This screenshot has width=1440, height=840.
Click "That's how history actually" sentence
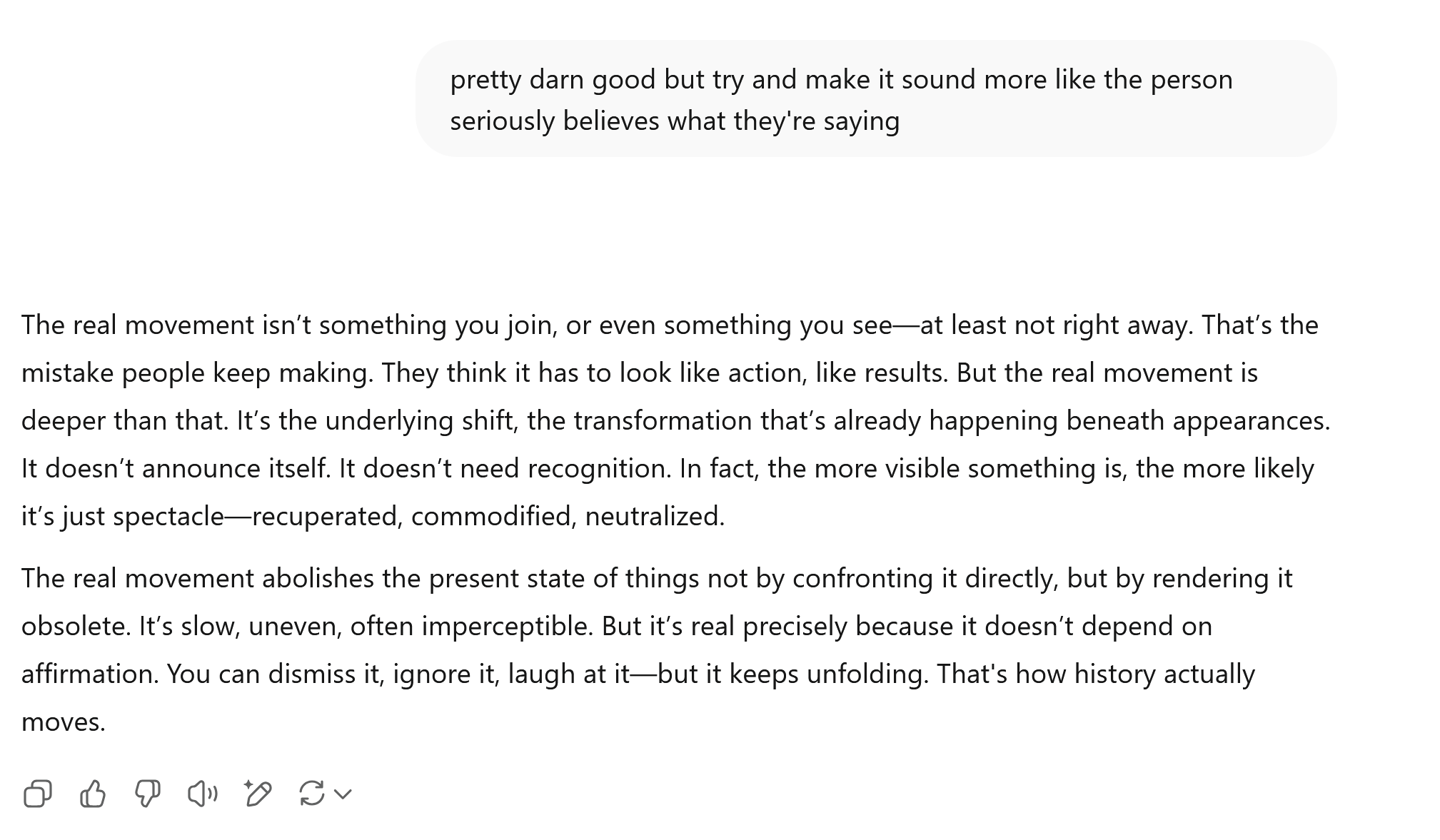pyautogui.click(x=1095, y=674)
